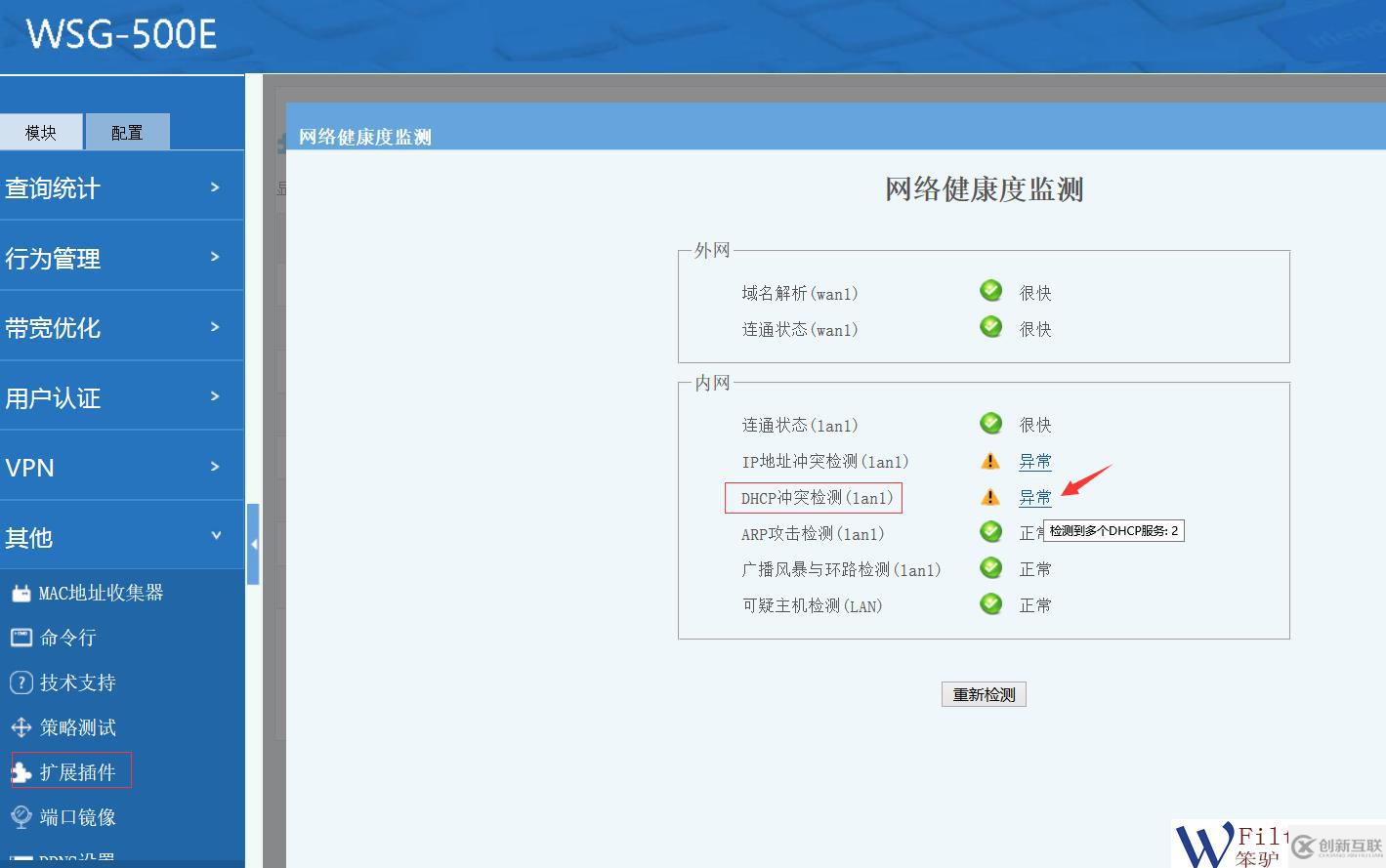Screen dimensions: 1386x868
Task: Open the 异常 link for DHCP conflict
Action: coord(1034,496)
